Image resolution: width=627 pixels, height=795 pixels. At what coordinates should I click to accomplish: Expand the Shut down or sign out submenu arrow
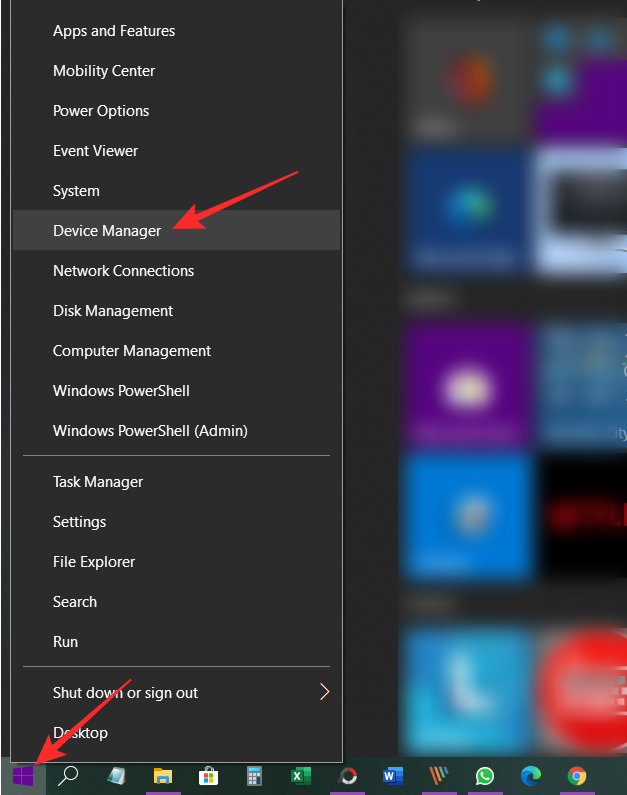tap(324, 692)
